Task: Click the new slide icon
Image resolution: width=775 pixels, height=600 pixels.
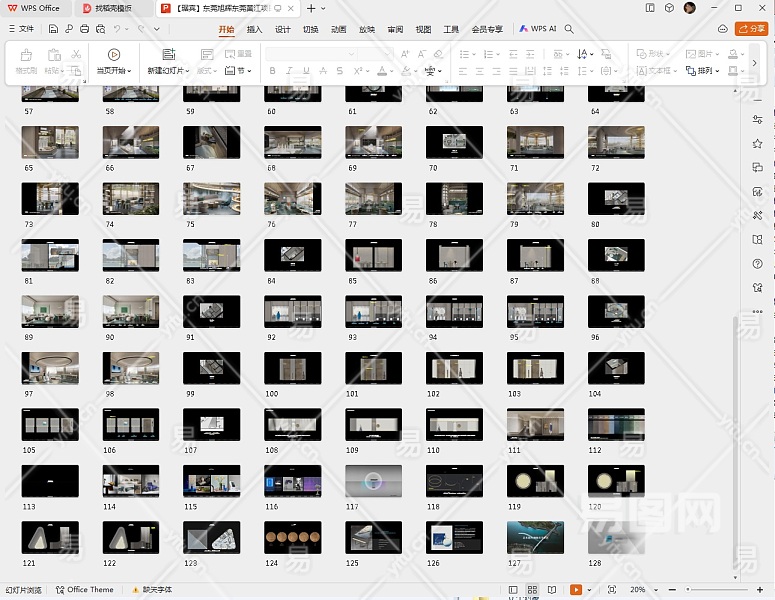Action: coord(168,56)
